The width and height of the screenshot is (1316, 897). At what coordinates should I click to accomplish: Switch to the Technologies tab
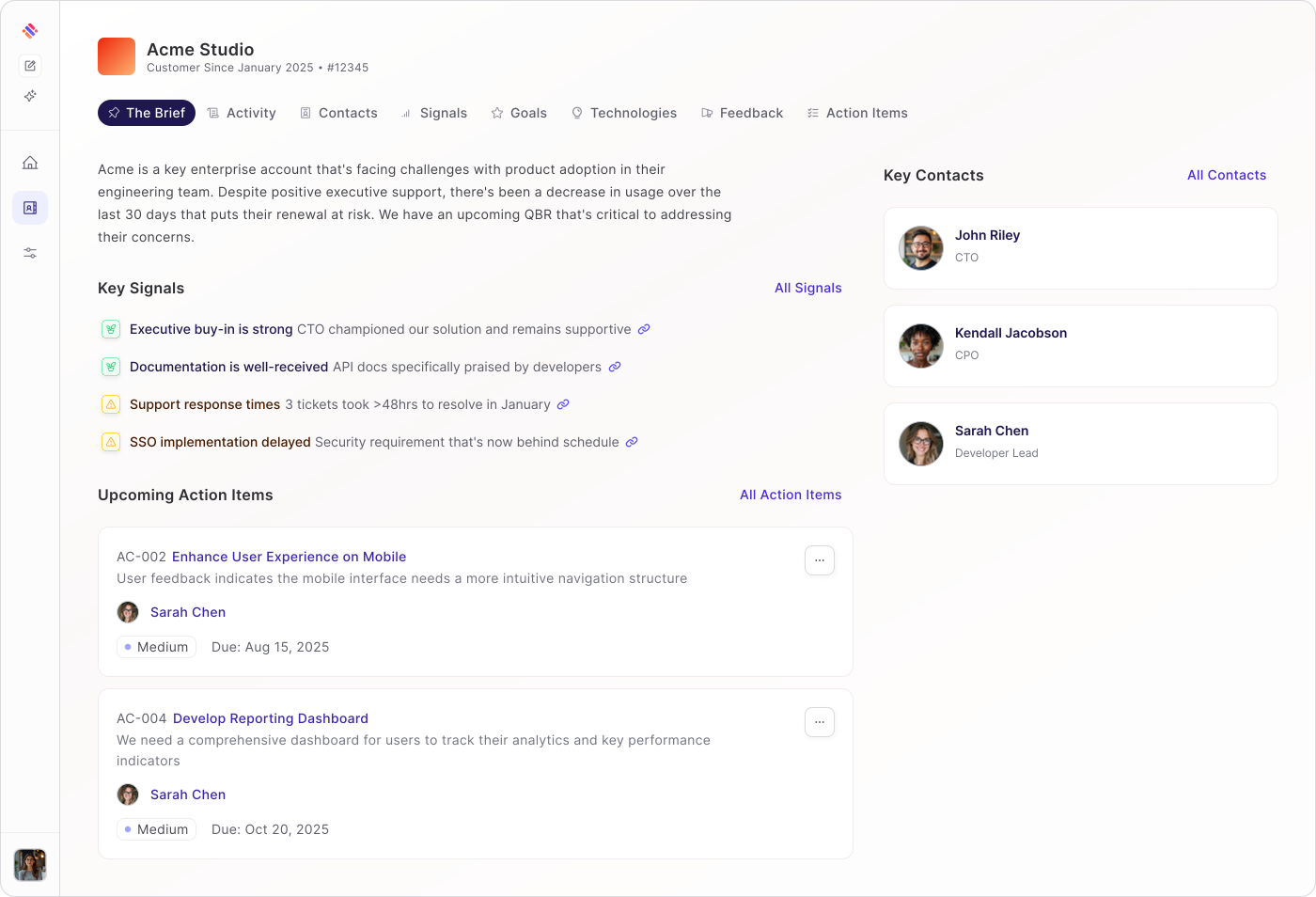(624, 113)
